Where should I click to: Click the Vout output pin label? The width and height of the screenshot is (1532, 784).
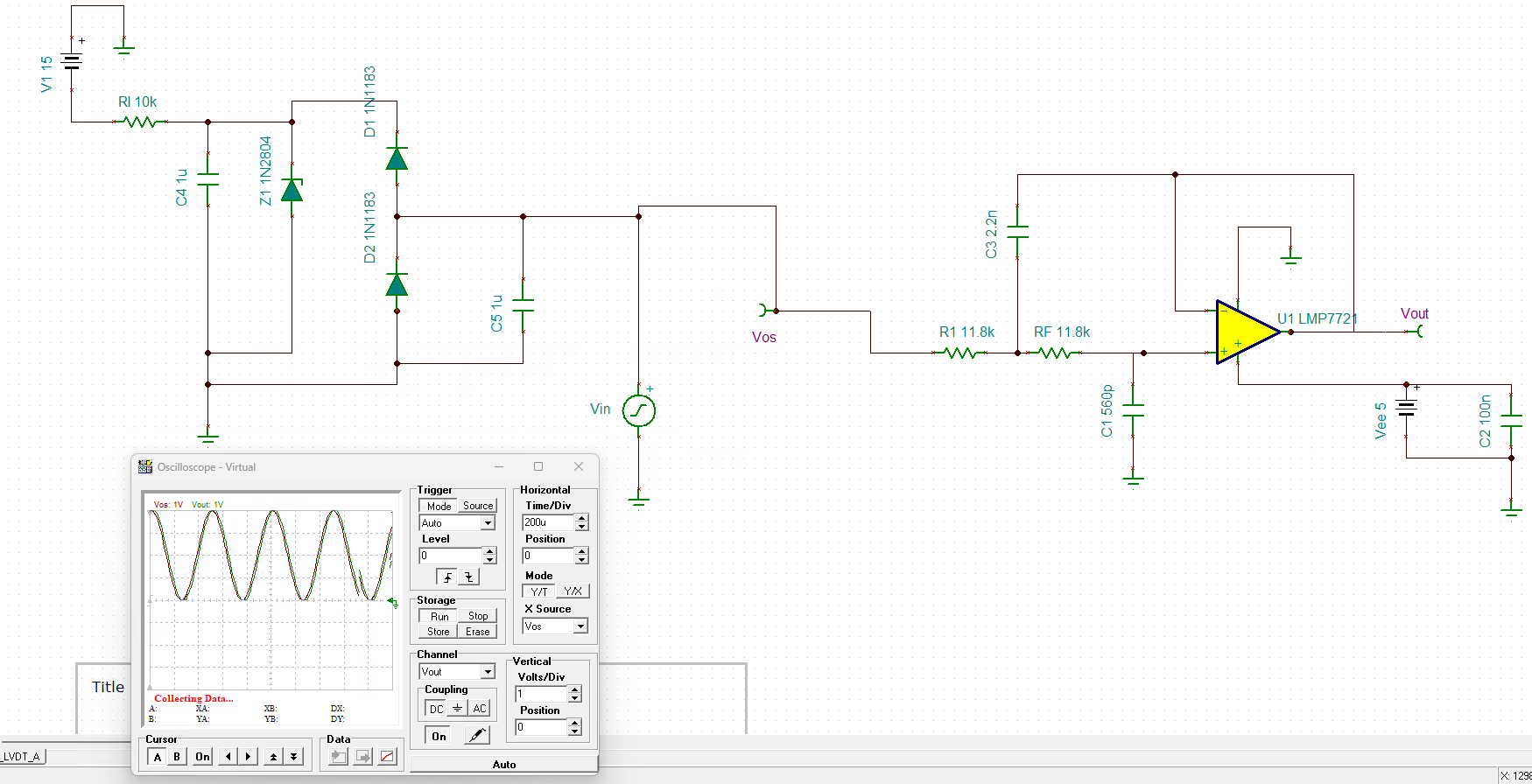(x=1414, y=313)
